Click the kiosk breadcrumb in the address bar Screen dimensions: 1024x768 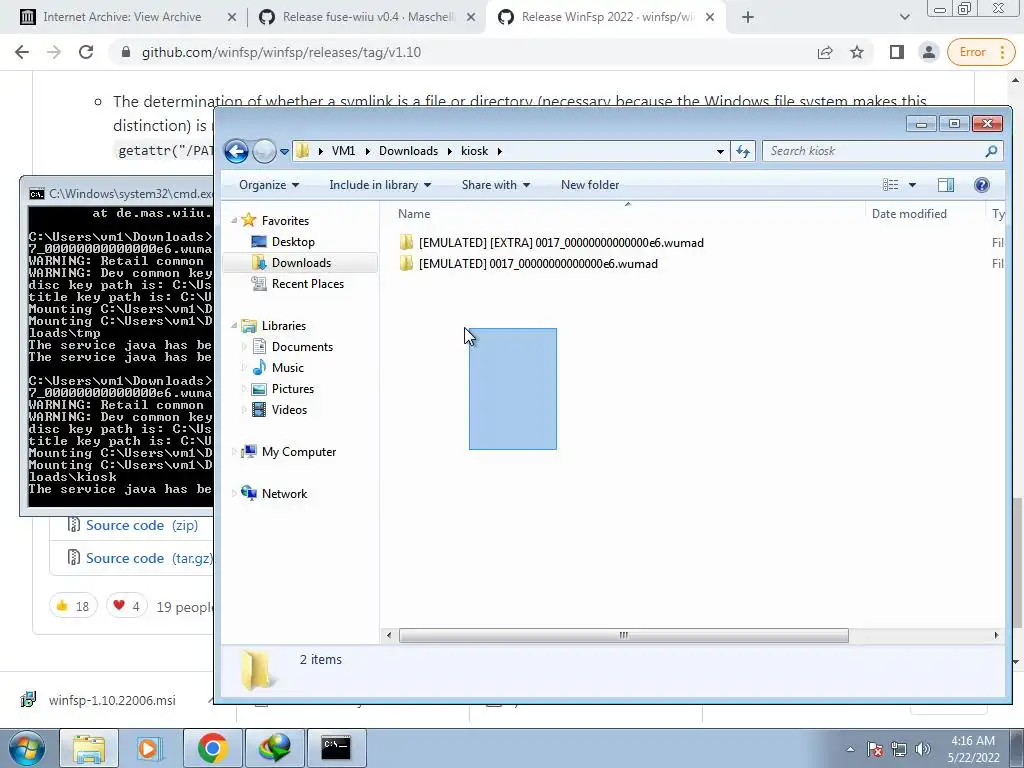[x=474, y=151]
